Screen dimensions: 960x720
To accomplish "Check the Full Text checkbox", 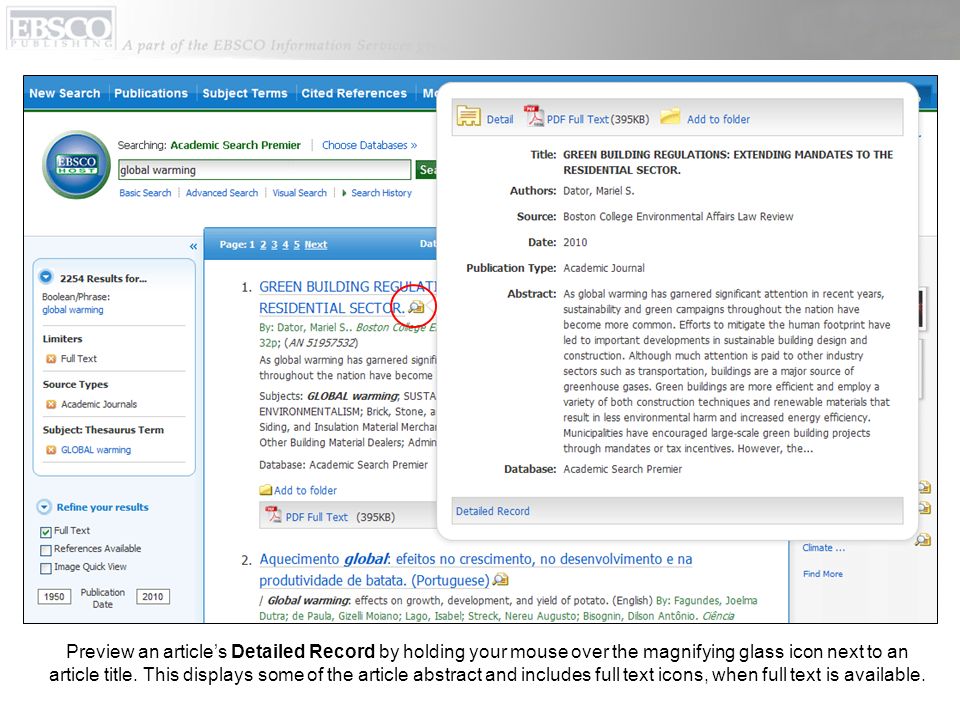I will pyautogui.click(x=46, y=532).
